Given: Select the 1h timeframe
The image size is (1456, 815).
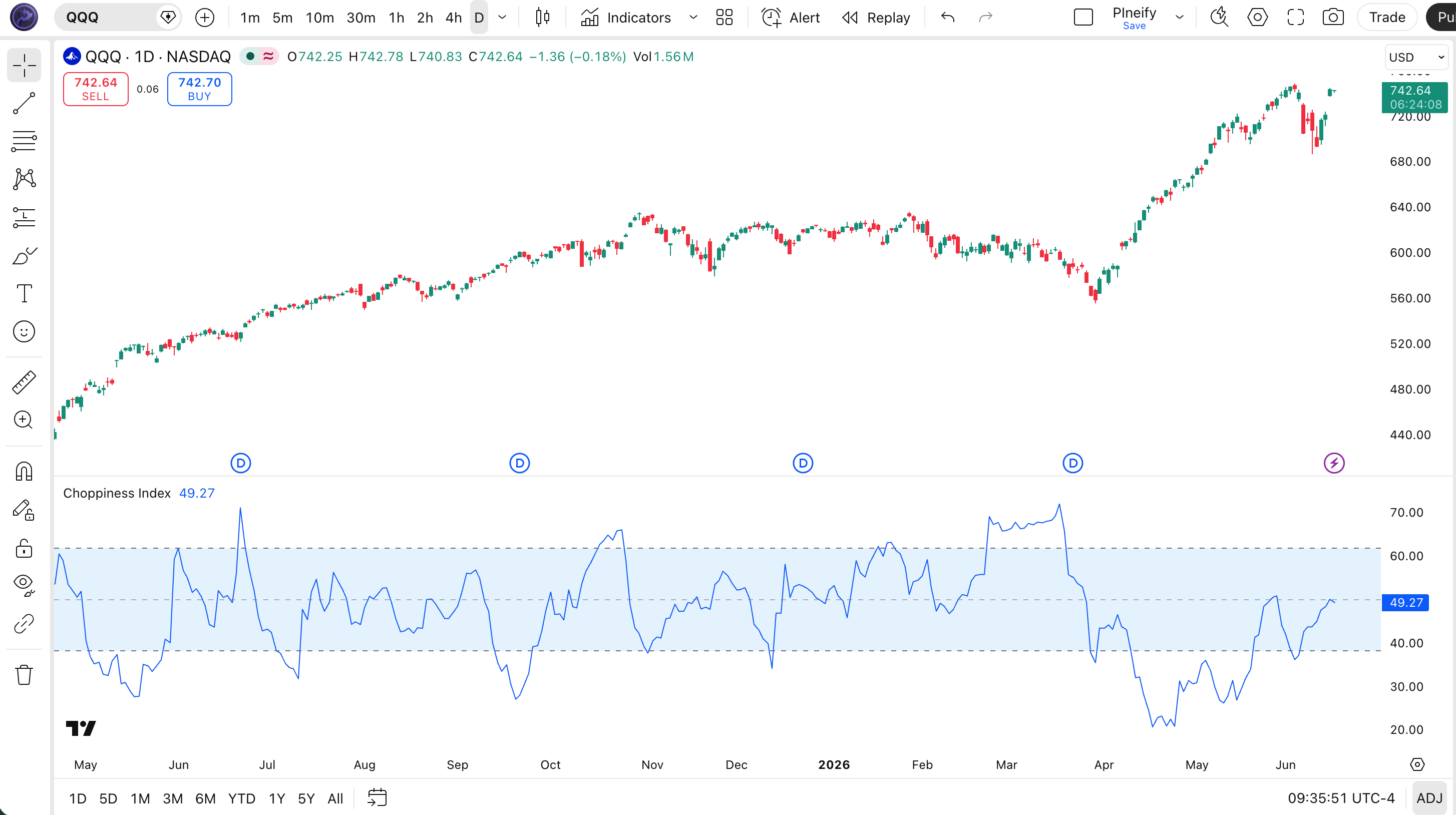Looking at the screenshot, I should [397, 18].
